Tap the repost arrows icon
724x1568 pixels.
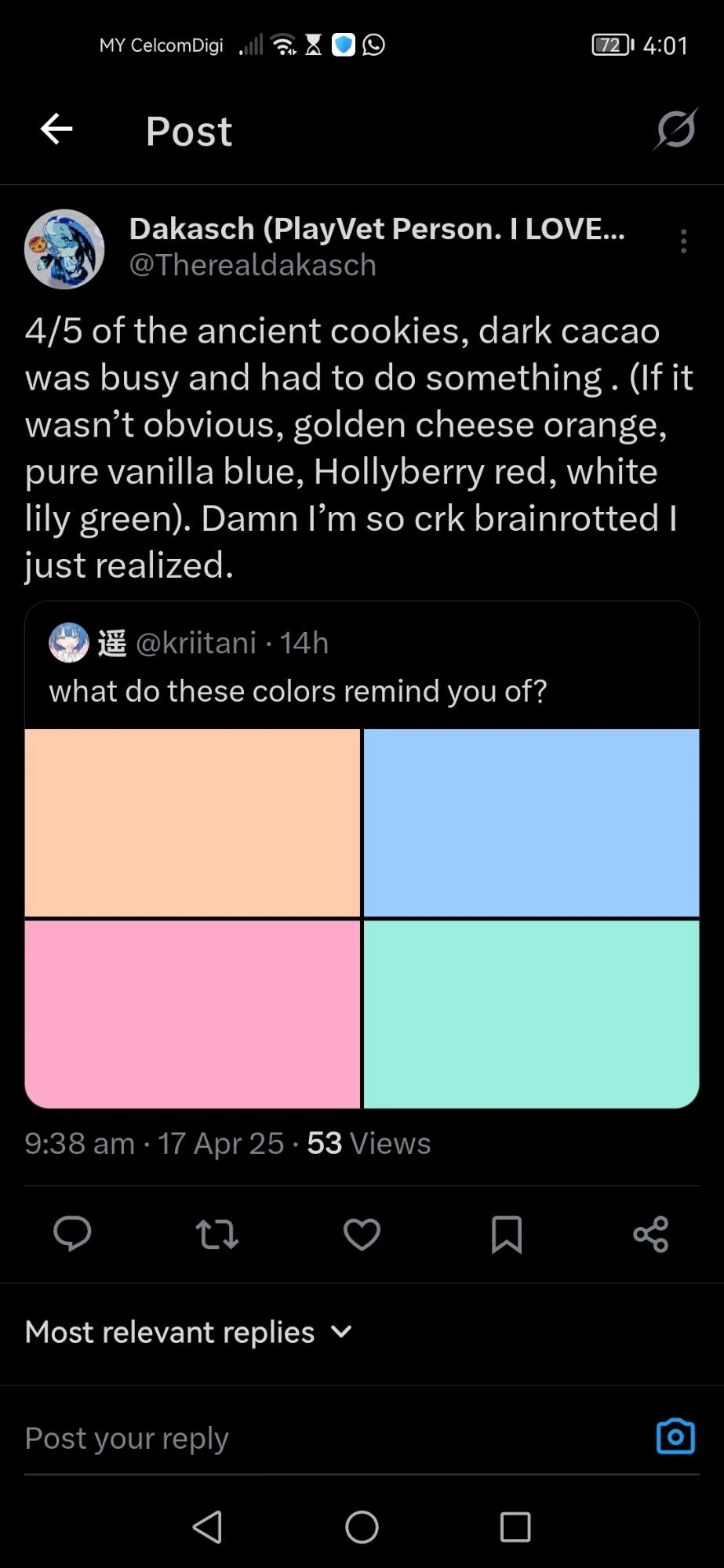[x=216, y=1234]
